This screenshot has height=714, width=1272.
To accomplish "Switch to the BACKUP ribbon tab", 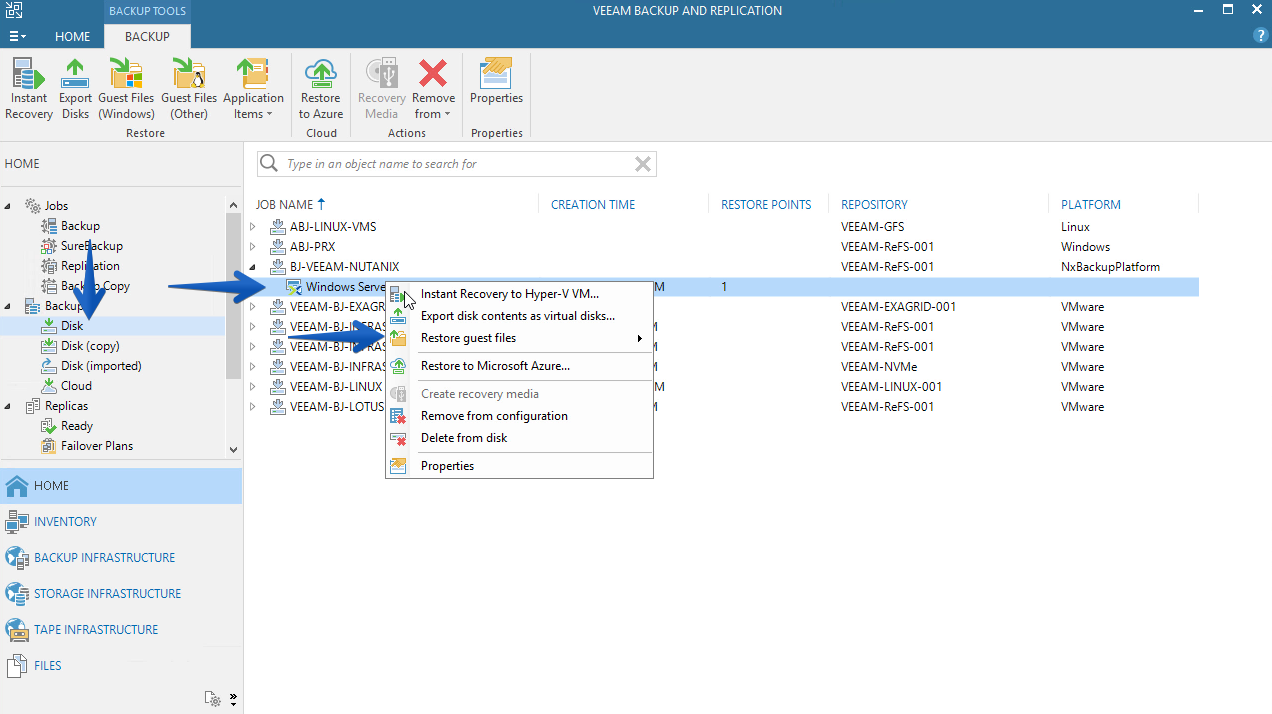I will (x=147, y=36).
